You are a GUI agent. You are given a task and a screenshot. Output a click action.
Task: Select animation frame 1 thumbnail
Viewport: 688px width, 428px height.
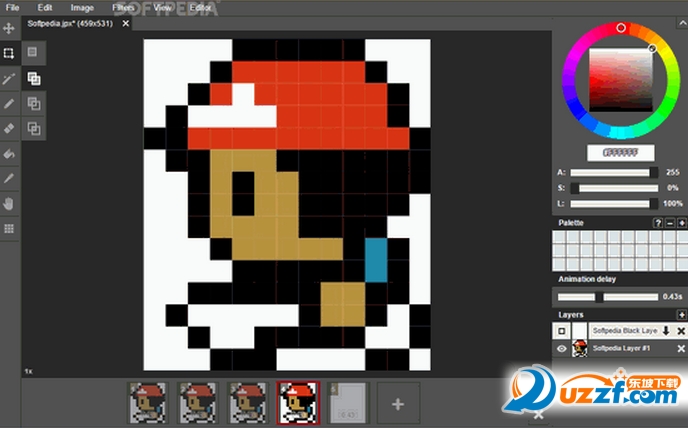(x=148, y=403)
